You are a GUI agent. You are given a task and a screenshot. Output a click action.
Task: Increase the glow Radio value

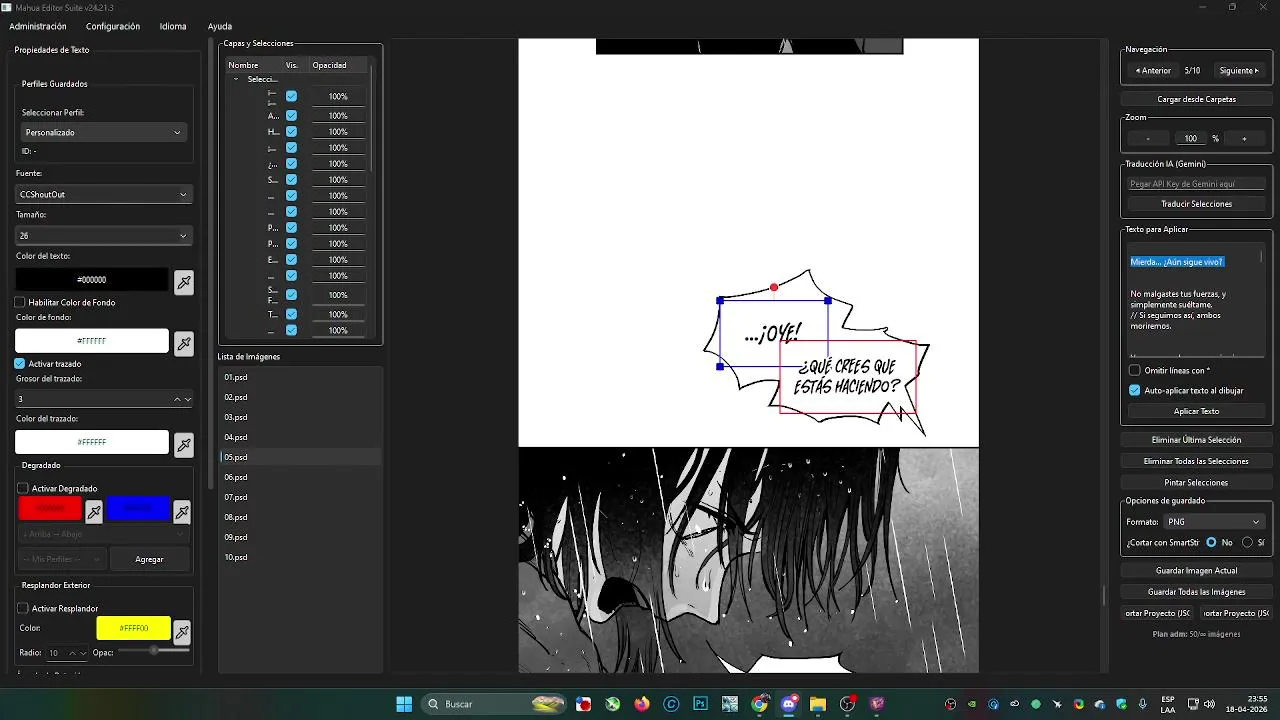pyautogui.click(x=73, y=653)
